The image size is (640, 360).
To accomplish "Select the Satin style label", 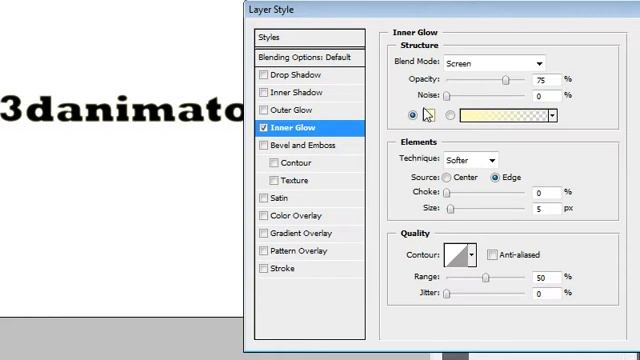I will click(x=279, y=198).
